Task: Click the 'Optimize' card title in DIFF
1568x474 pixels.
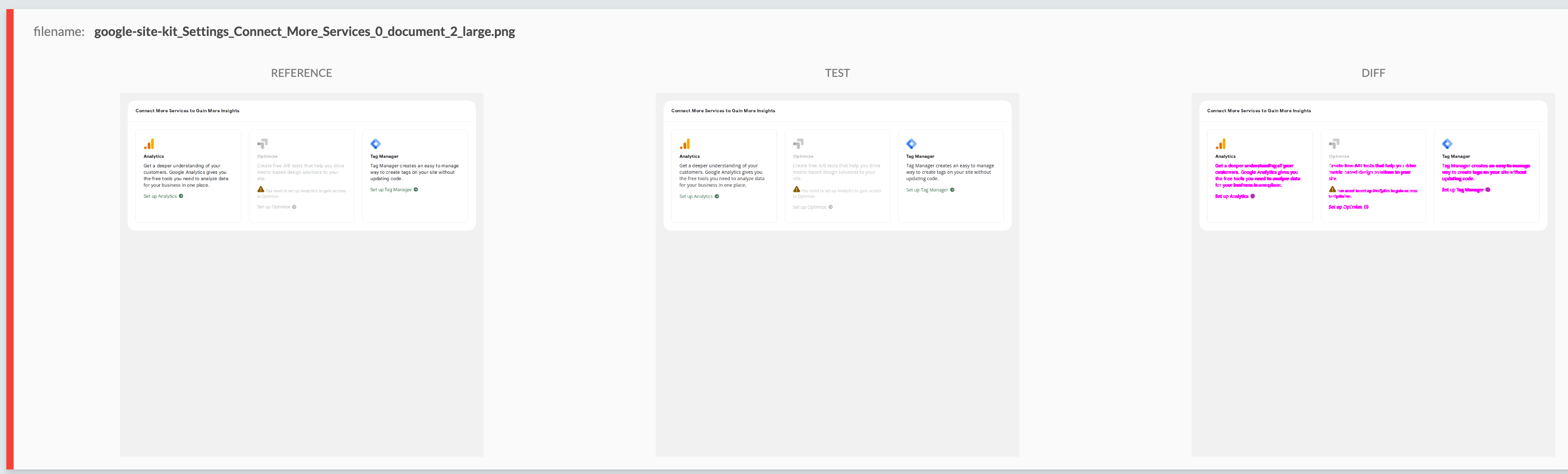Action: click(x=1338, y=156)
